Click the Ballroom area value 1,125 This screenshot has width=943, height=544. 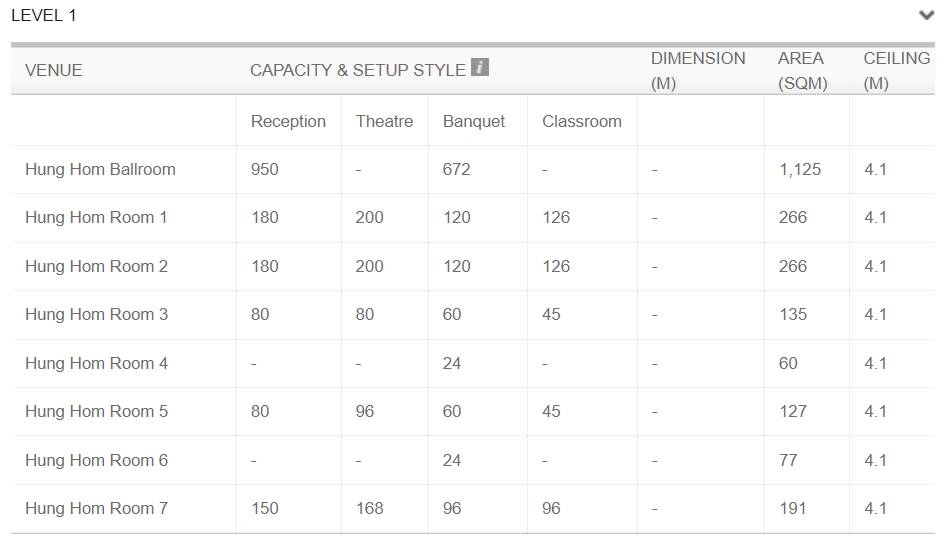pos(800,170)
